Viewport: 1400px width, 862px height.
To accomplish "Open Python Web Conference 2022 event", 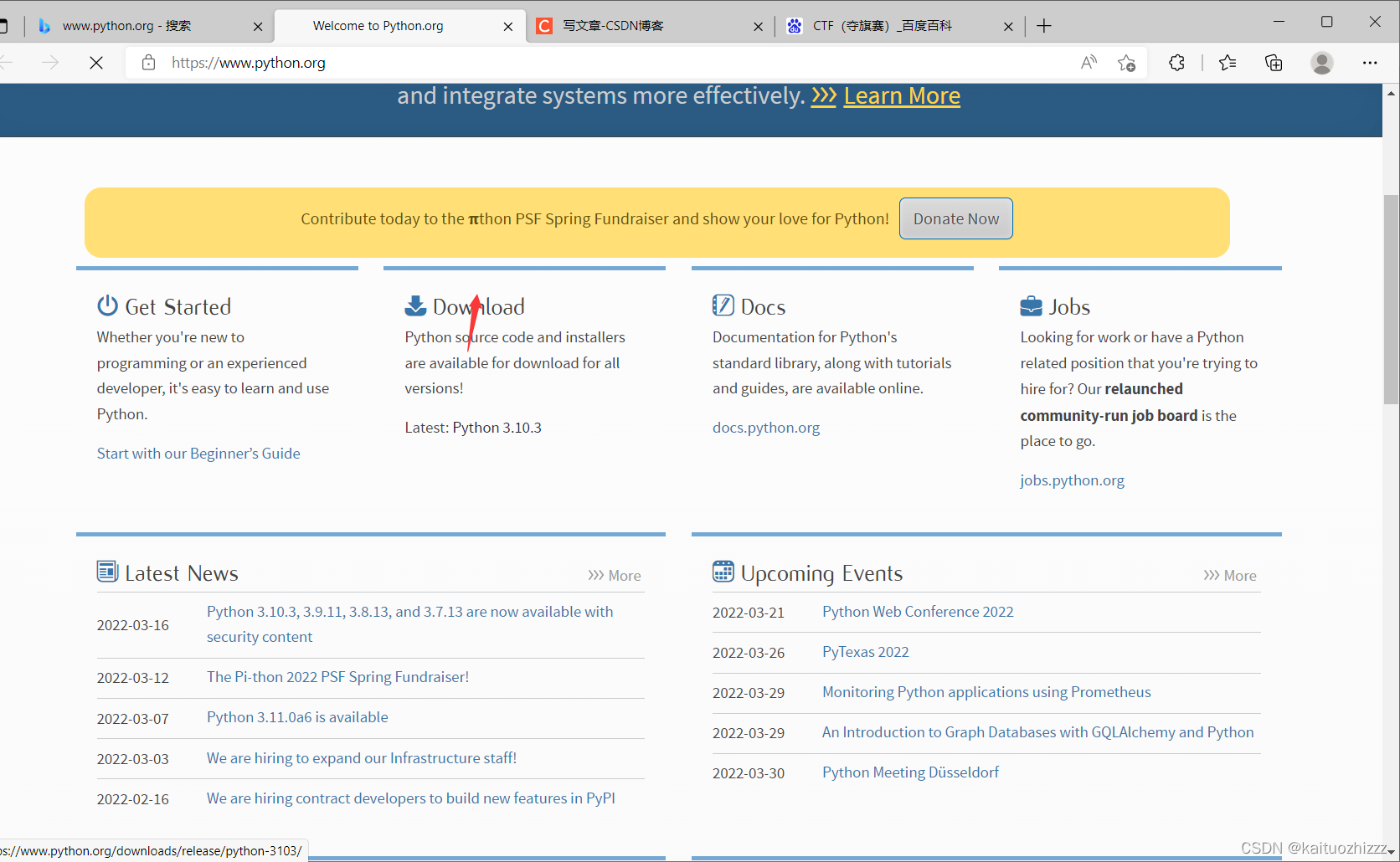I will click(x=918, y=612).
